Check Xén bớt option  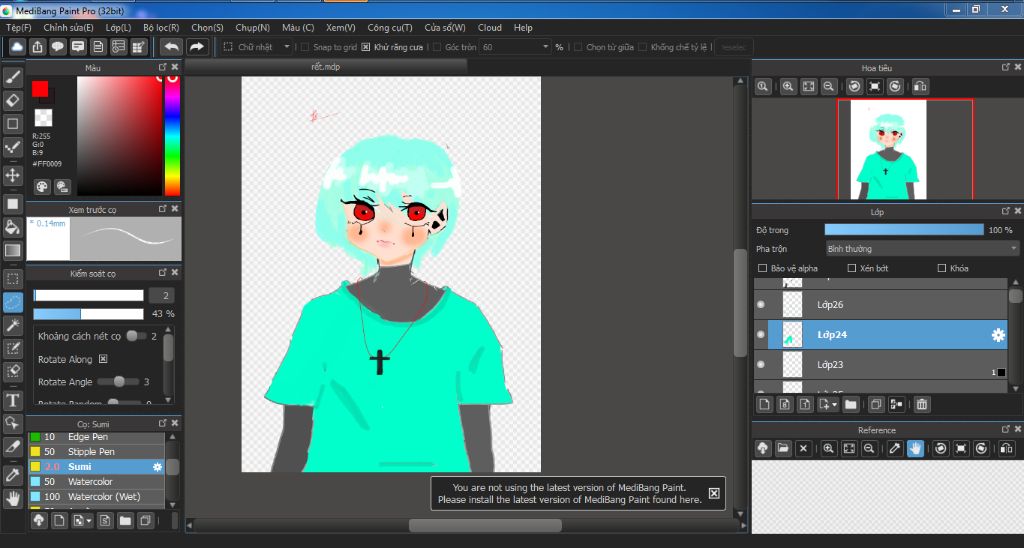852,268
